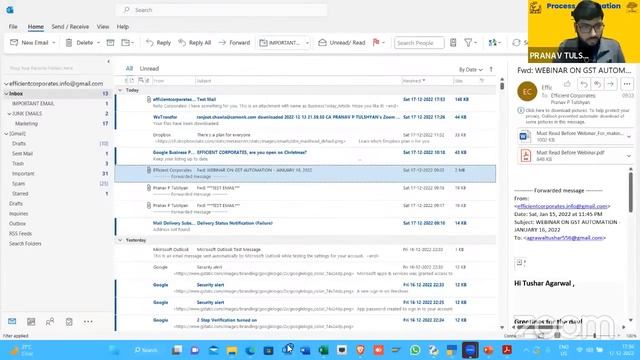Open the Delete dropdown arrow
Image resolution: width=640 pixels, height=360 pixels.
[x=98, y=42]
